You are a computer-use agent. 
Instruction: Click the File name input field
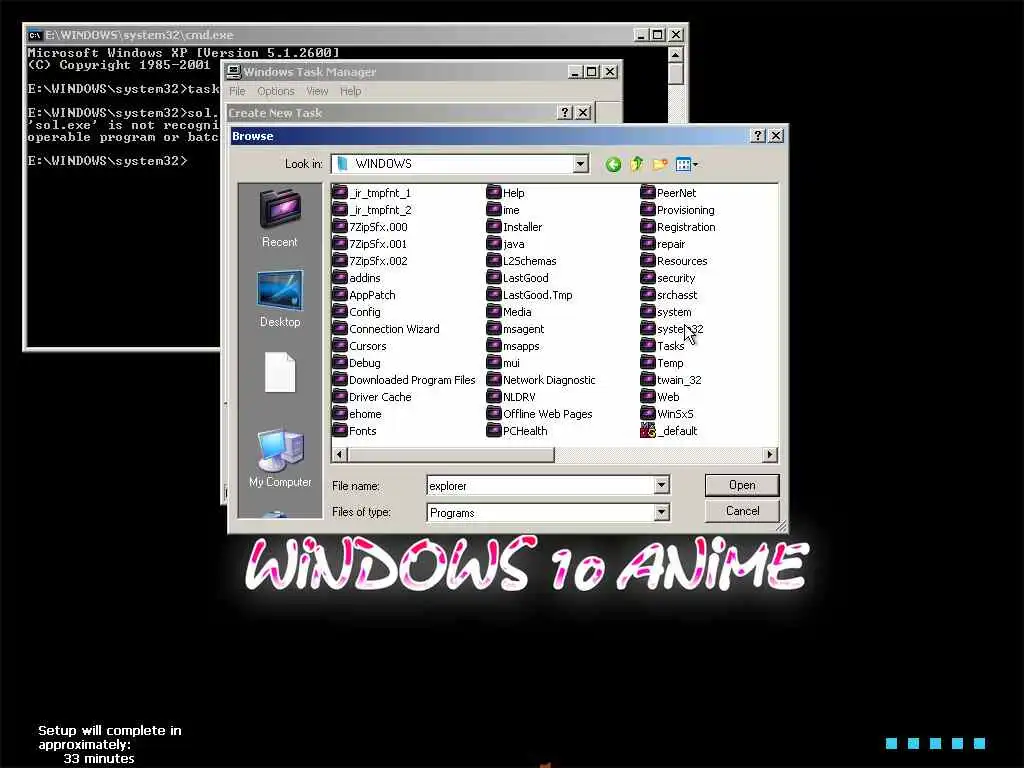click(x=541, y=485)
